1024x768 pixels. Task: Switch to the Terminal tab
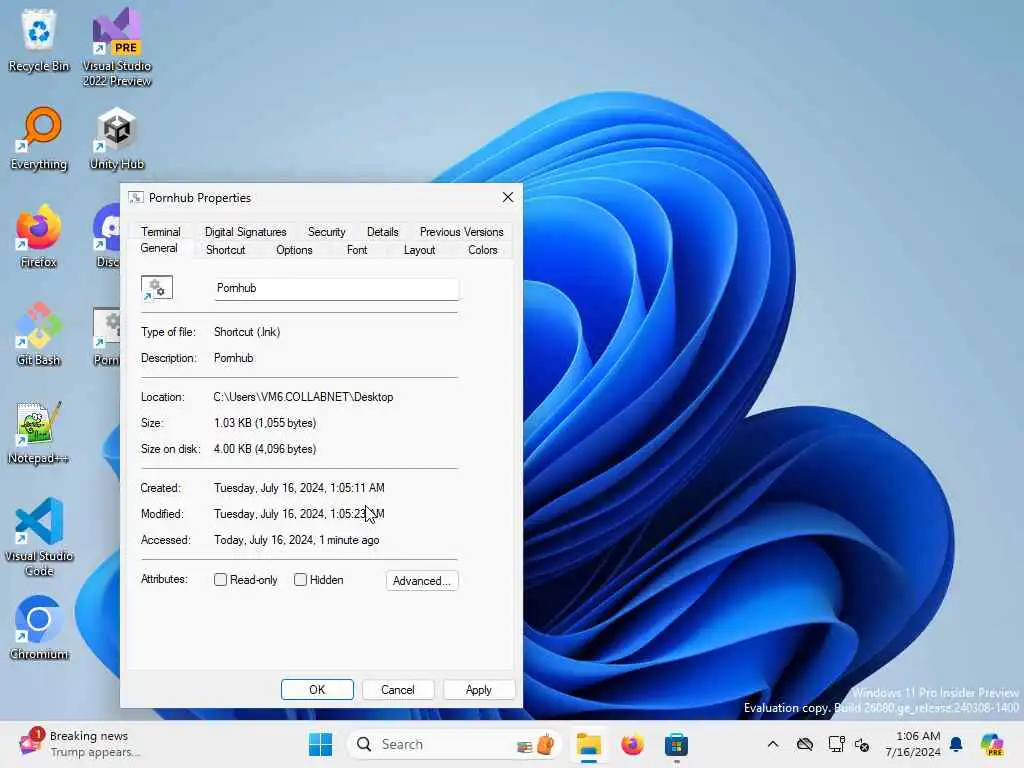click(x=161, y=232)
